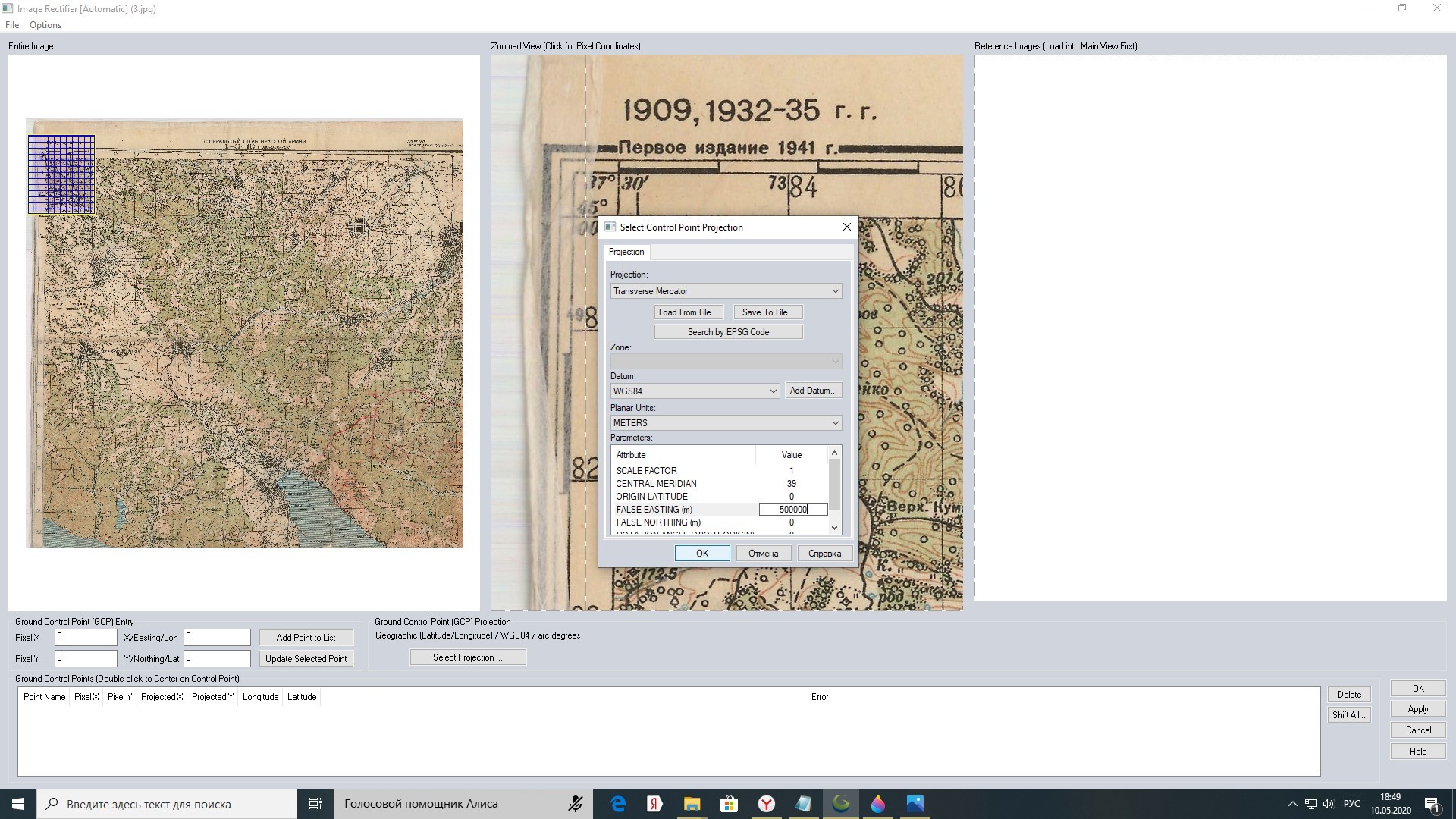Open the notification center icon
The height and width of the screenshot is (819, 1456).
click(x=1432, y=804)
